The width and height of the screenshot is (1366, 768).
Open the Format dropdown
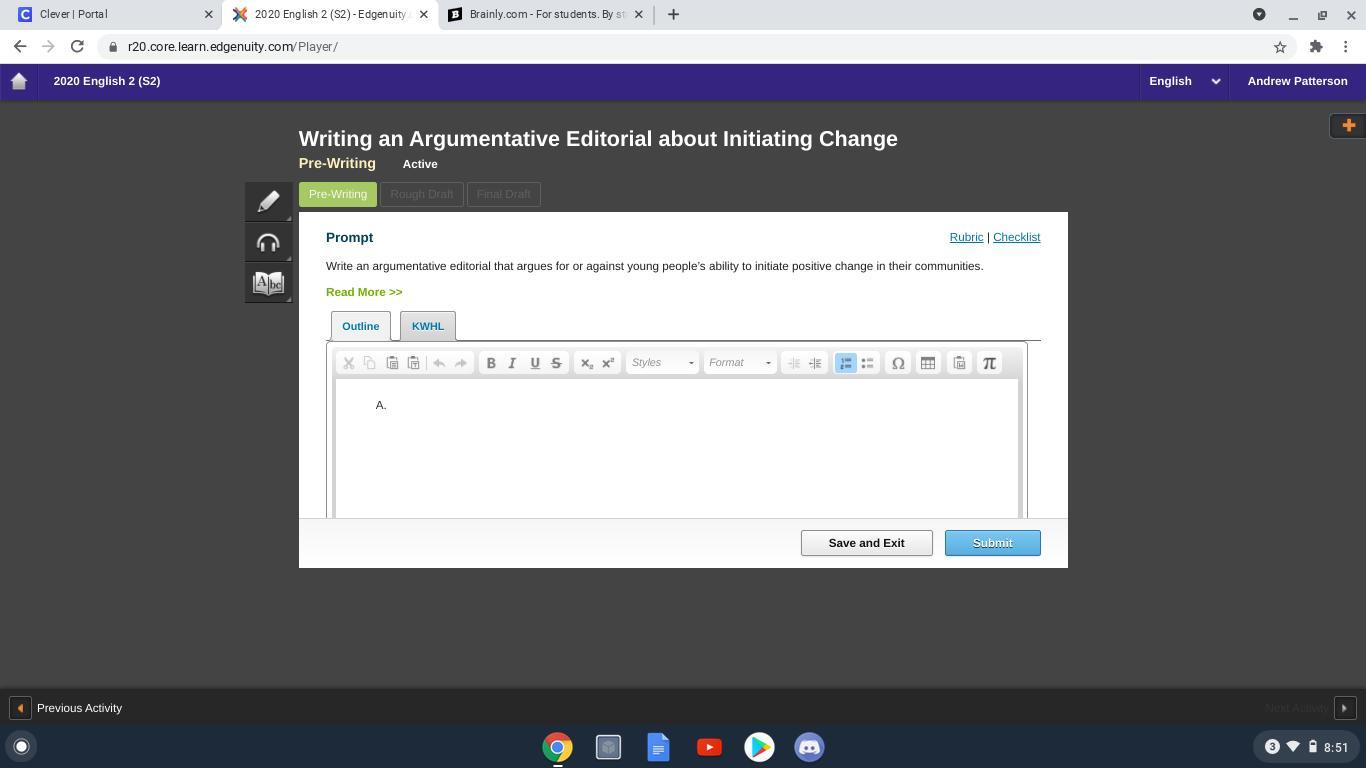(740, 363)
